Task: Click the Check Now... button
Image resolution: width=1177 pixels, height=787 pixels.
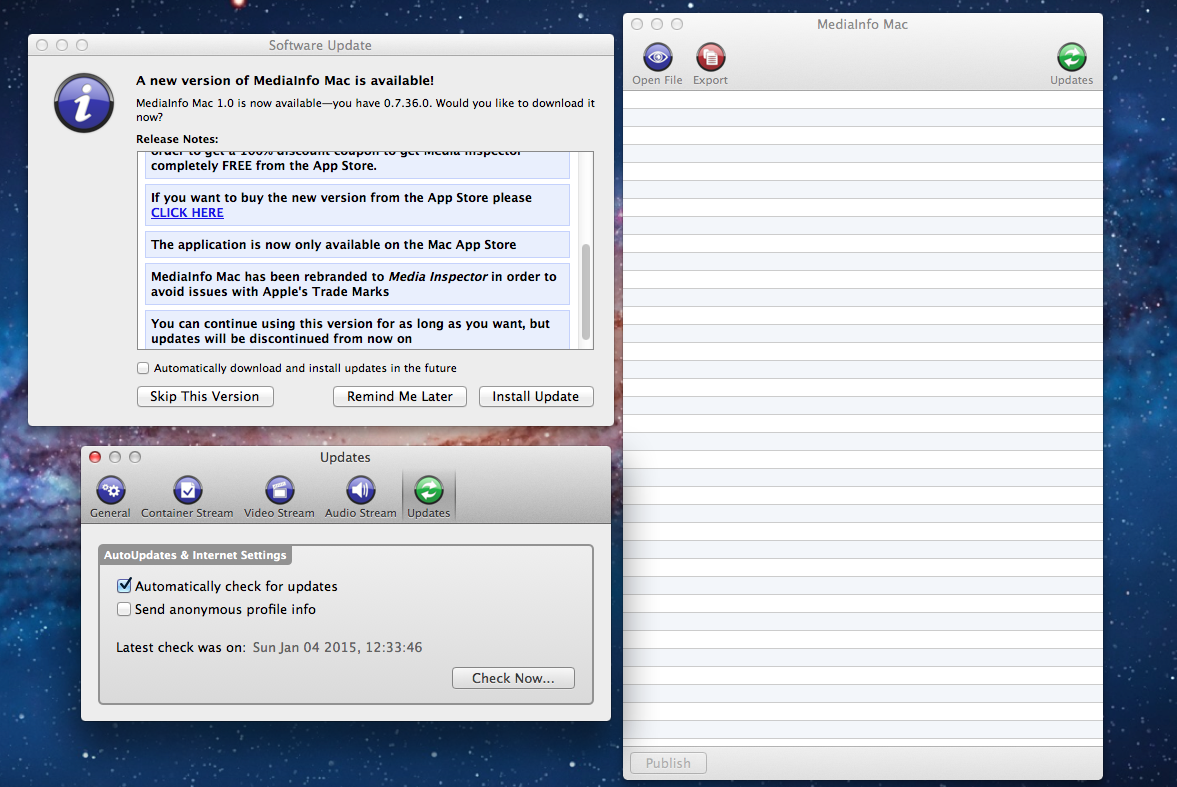Action: [513, 678]
